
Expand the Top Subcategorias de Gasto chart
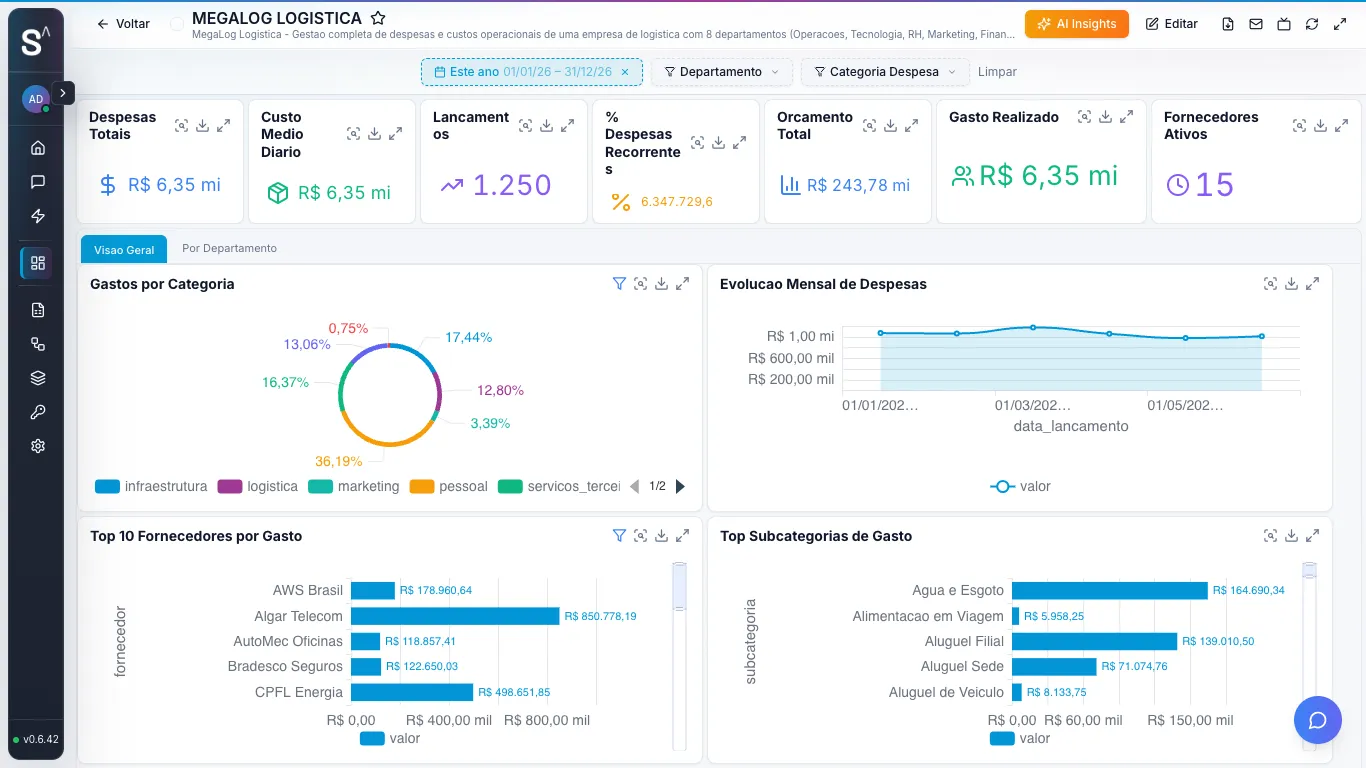pos(1312,536)
